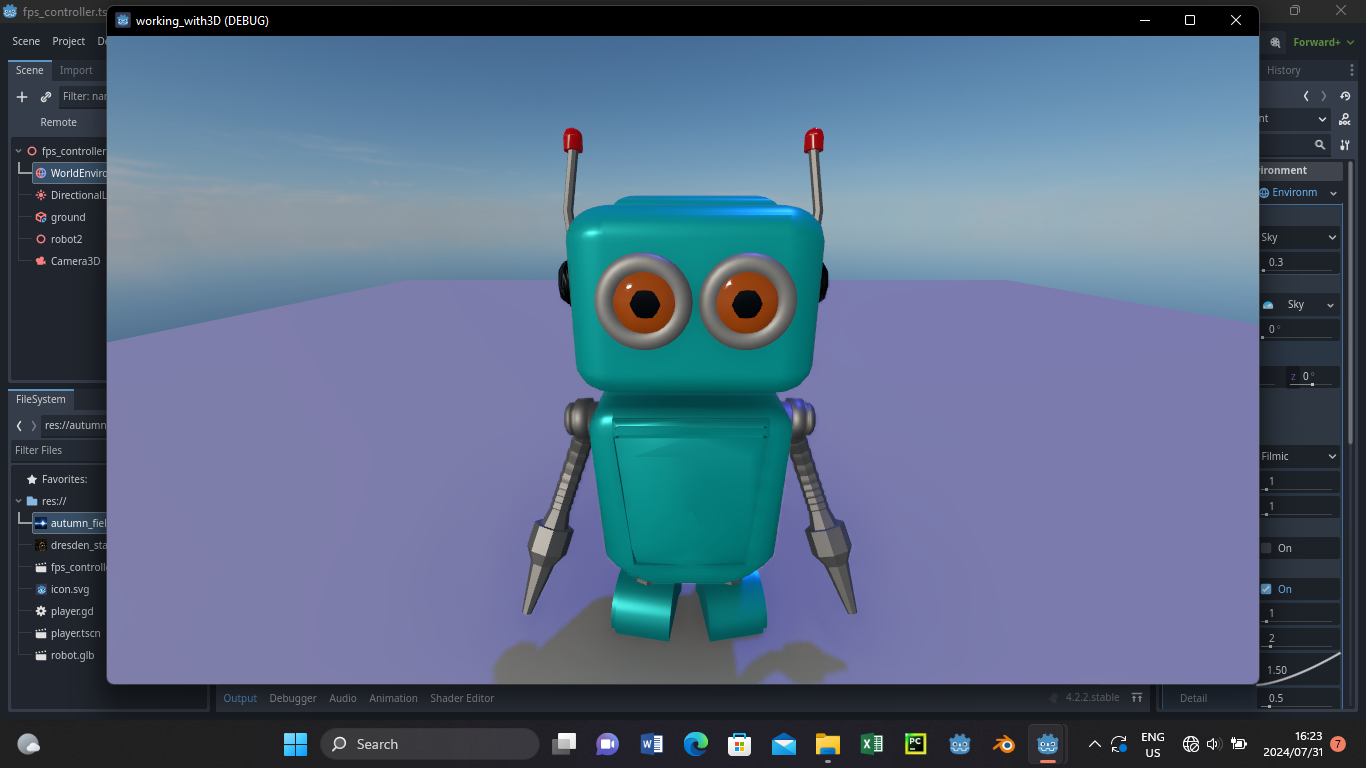Click the Instantiate Child Scene link icon

pyautogui.click(x=45, y=96)
